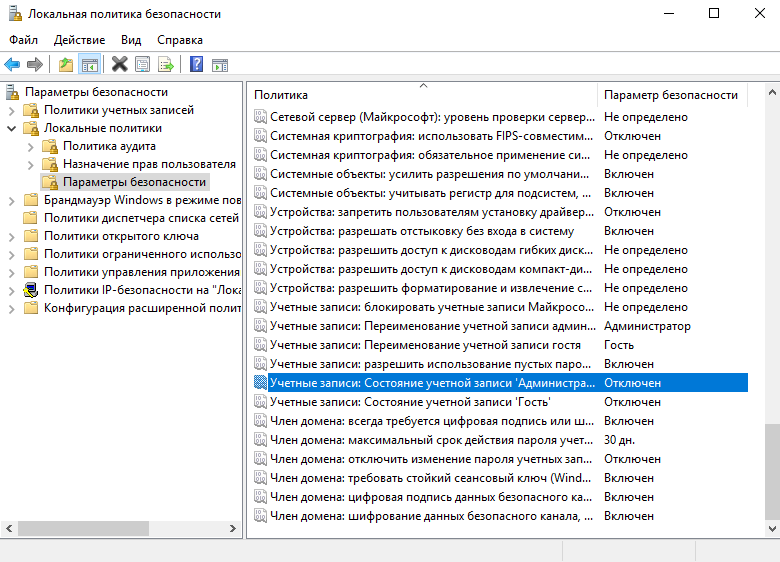Click the Delete (black X) toolbar icon
780x562 pixels.
pyautogui.click(x=120, y=65)
